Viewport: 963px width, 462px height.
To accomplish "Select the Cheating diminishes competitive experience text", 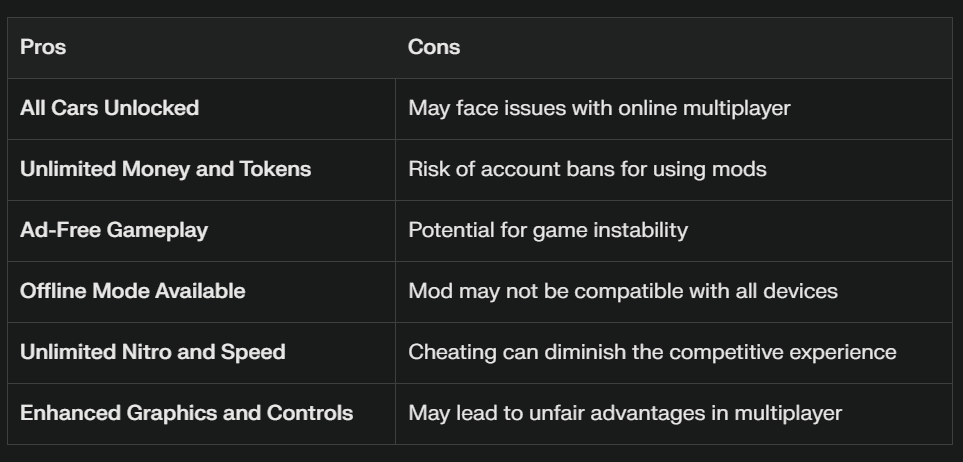I will click(652, 353).
